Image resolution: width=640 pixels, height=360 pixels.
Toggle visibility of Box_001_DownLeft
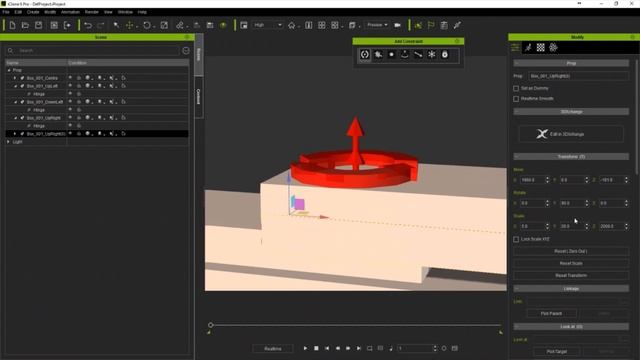(70, 102)
